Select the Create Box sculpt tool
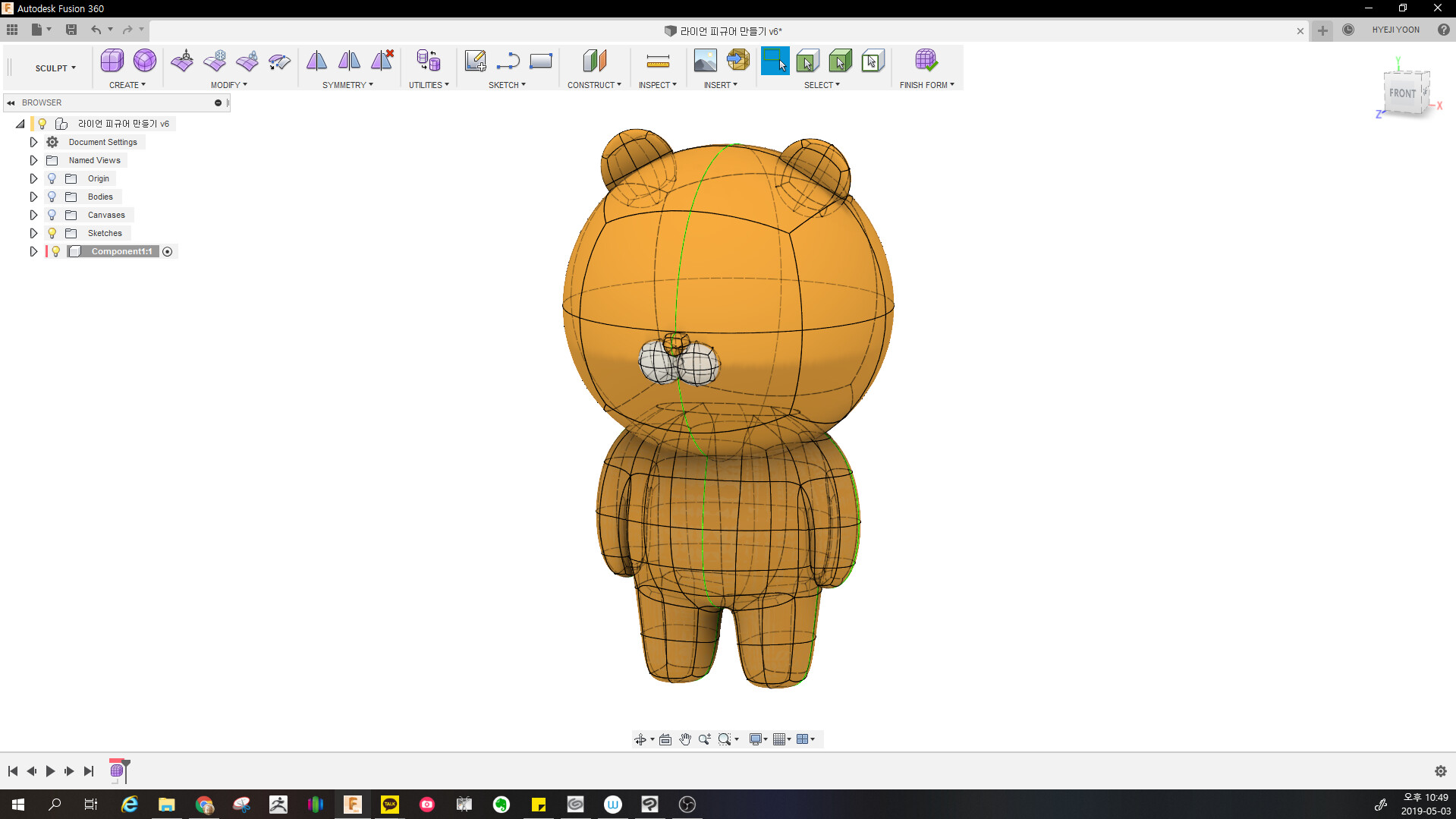This screenshot has width=1456, height=819. (112, 61)
